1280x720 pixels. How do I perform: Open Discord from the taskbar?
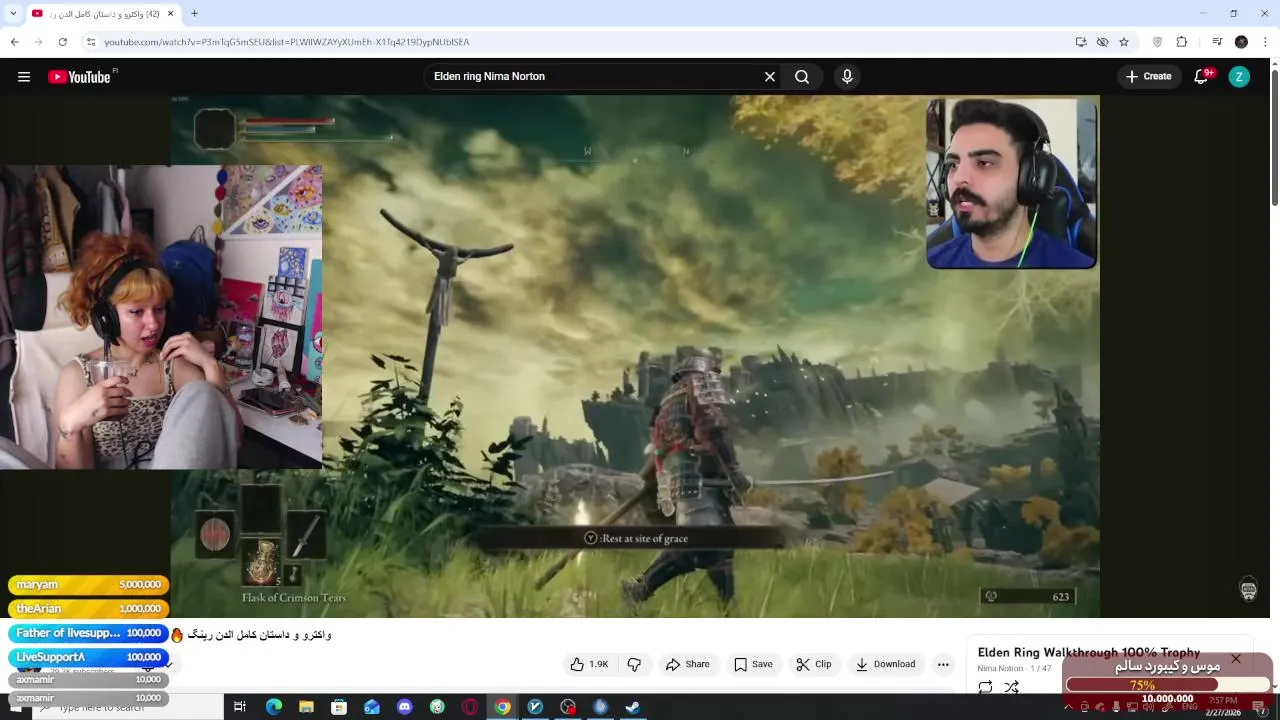pyautogui.click(x=404, y=707)
